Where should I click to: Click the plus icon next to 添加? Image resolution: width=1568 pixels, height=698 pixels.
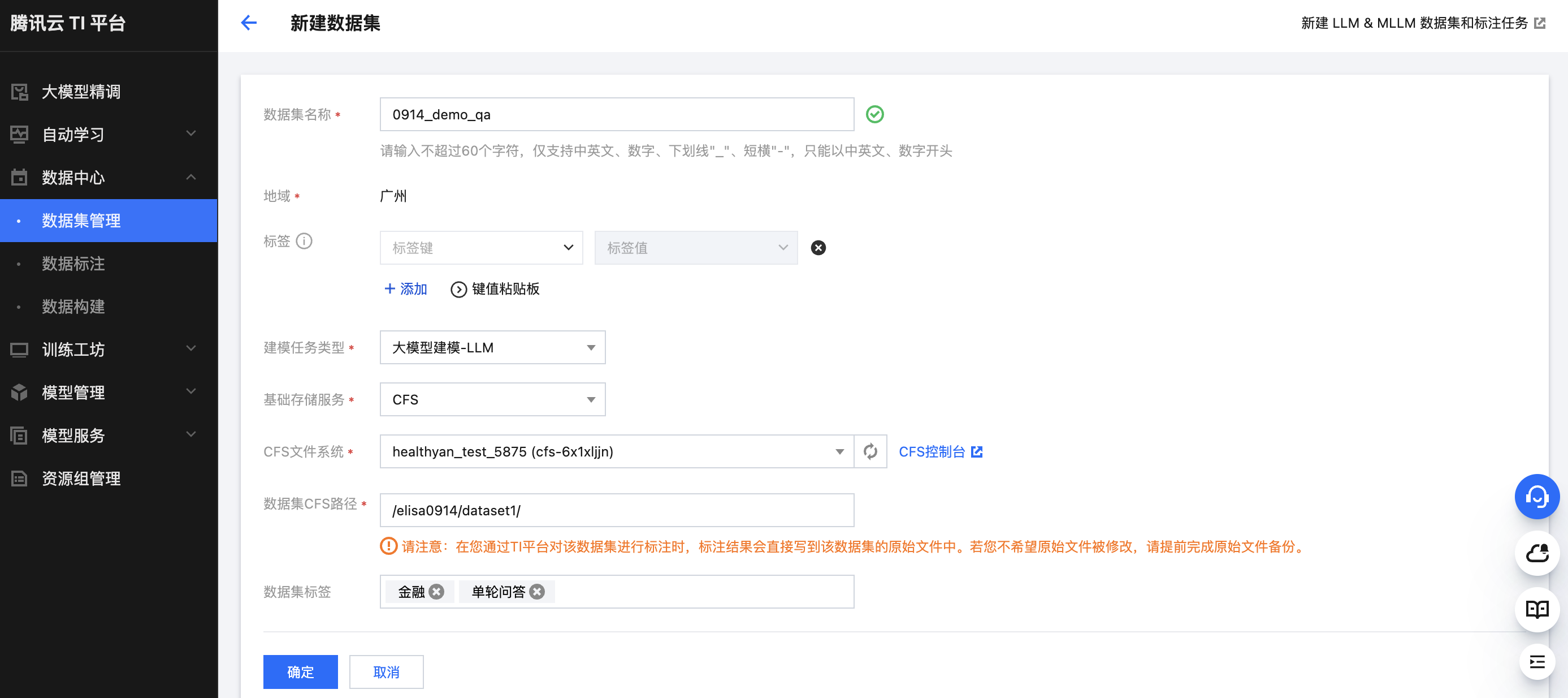(390, 288)
